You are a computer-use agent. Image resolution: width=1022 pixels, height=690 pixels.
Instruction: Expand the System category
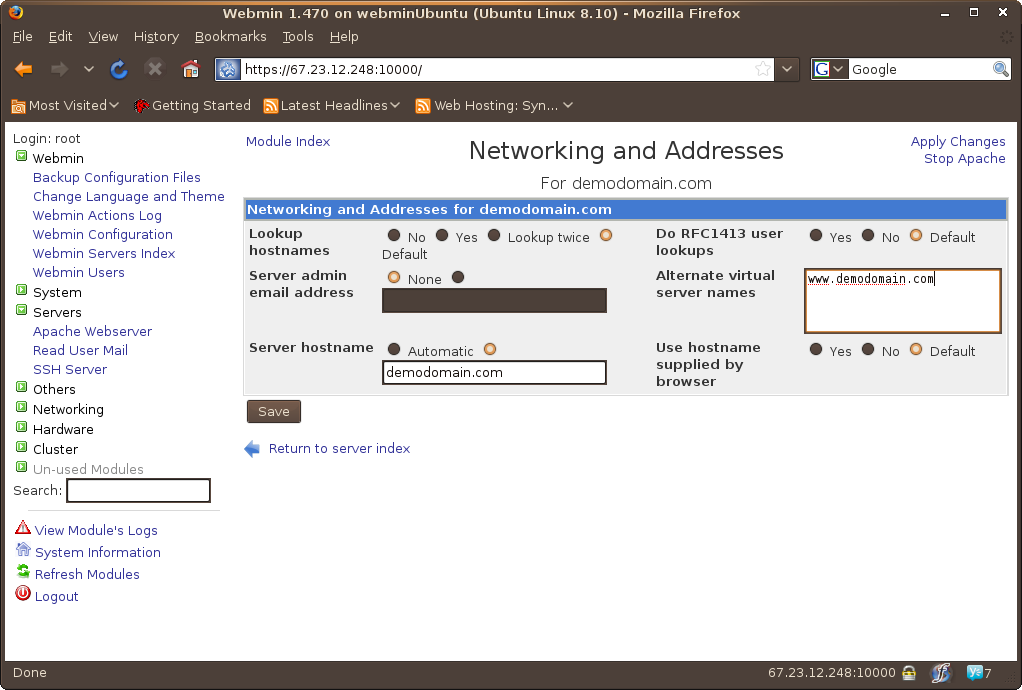tap(22, 291)
